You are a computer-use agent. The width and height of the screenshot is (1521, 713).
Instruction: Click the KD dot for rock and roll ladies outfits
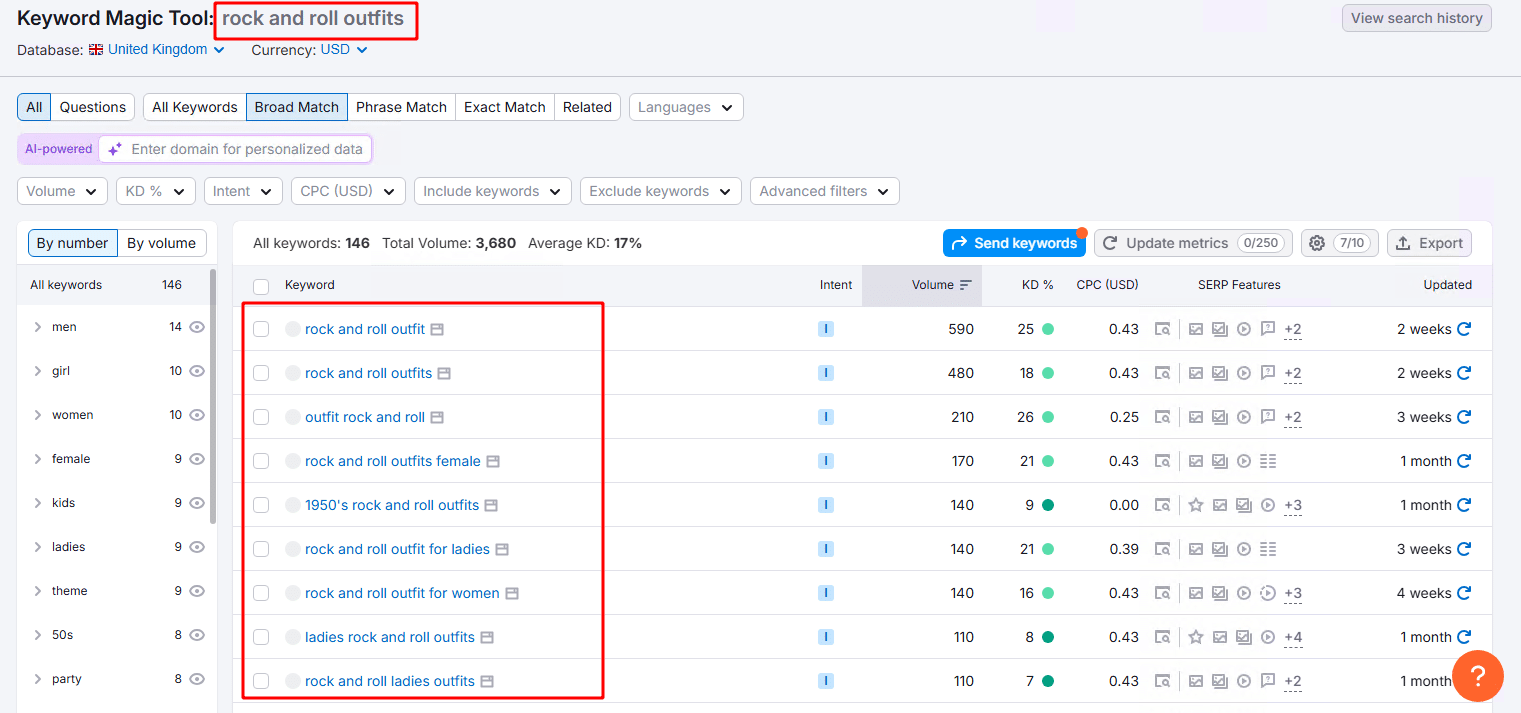[1048, 681]
